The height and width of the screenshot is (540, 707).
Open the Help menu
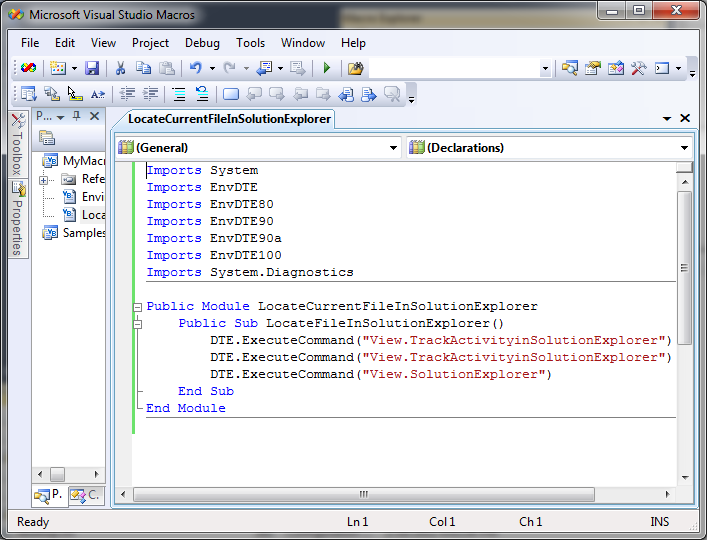pos(353,43)
